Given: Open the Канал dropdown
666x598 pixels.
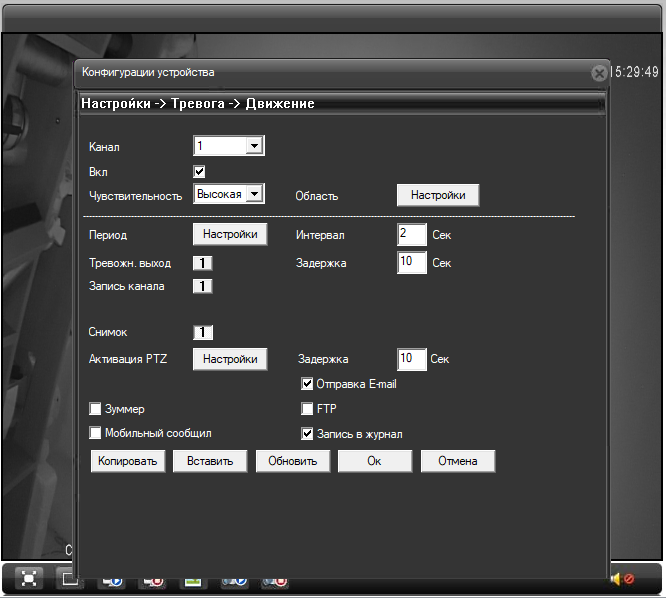Looking at the screenshot, I should (x=254, y=146).
